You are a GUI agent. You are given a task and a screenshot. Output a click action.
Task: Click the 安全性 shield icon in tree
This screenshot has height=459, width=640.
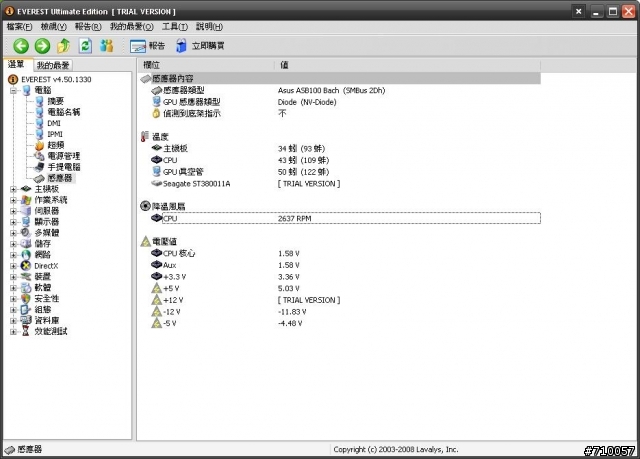coord(26,299)
